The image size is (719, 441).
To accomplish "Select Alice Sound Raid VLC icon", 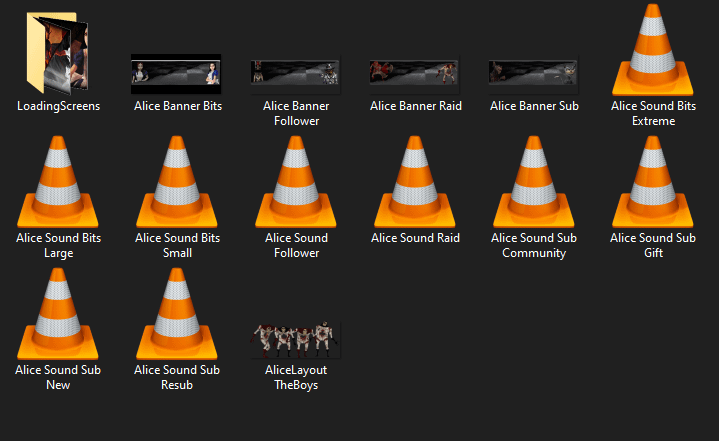I will tap(415, 182).
